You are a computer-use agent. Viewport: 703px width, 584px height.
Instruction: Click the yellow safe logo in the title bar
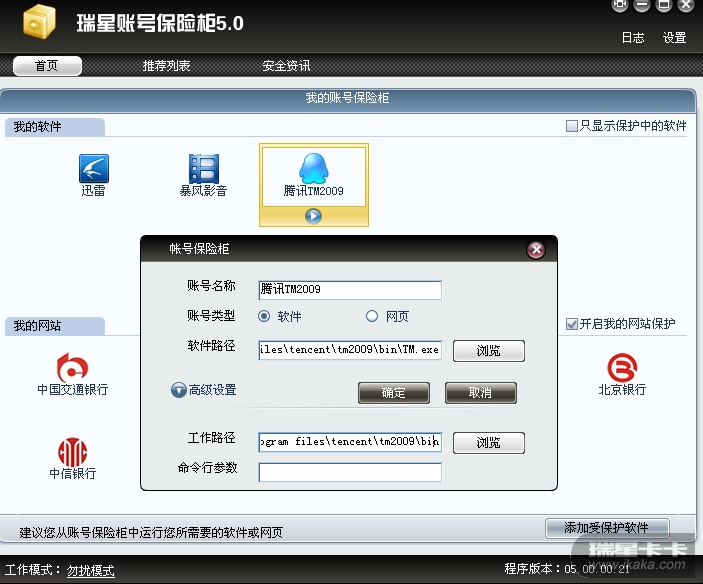pos(39,22)
